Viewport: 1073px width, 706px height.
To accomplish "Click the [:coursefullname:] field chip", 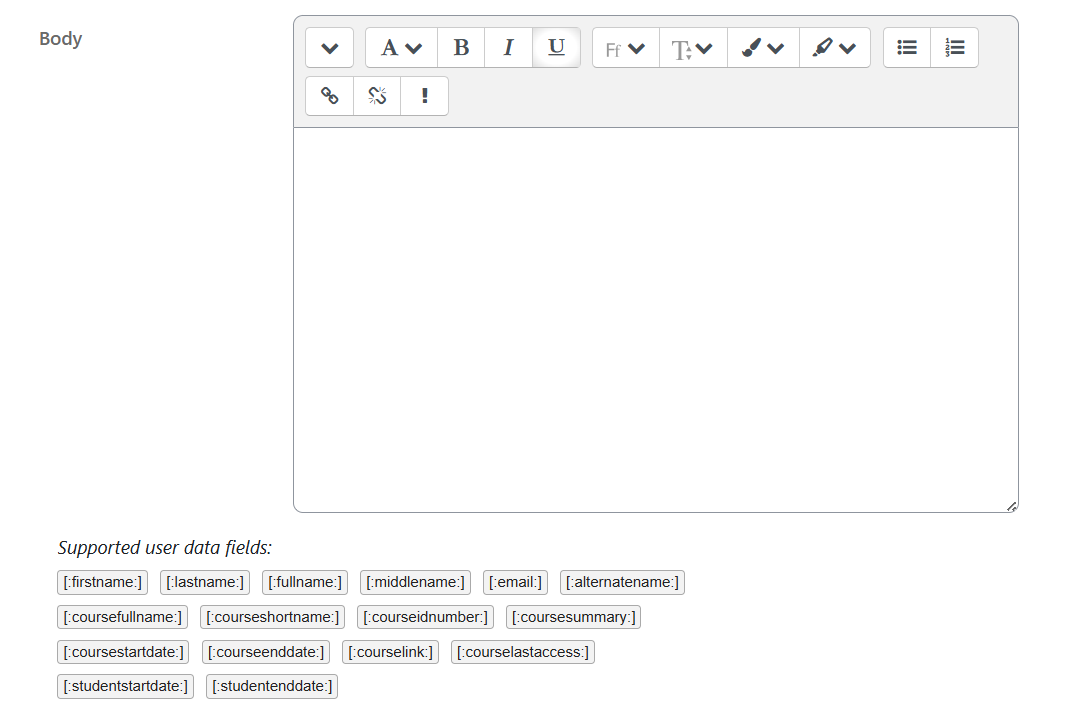I will (x=122, y=617).
